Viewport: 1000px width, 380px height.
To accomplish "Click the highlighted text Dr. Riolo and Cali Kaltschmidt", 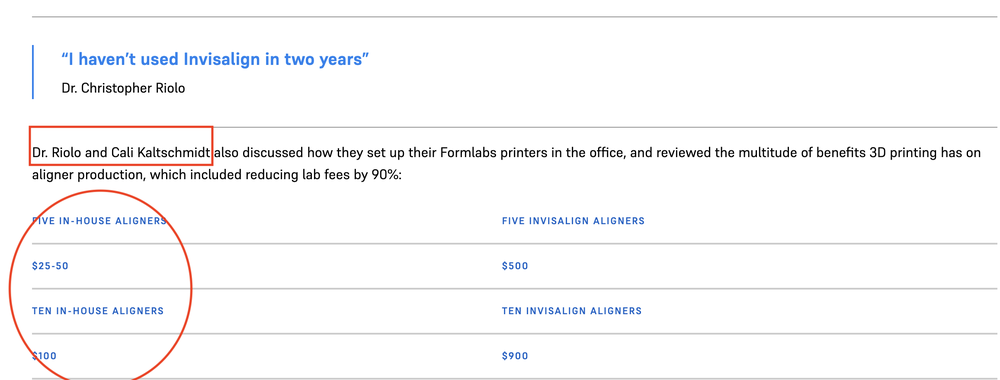I will (x=121, y=153).
